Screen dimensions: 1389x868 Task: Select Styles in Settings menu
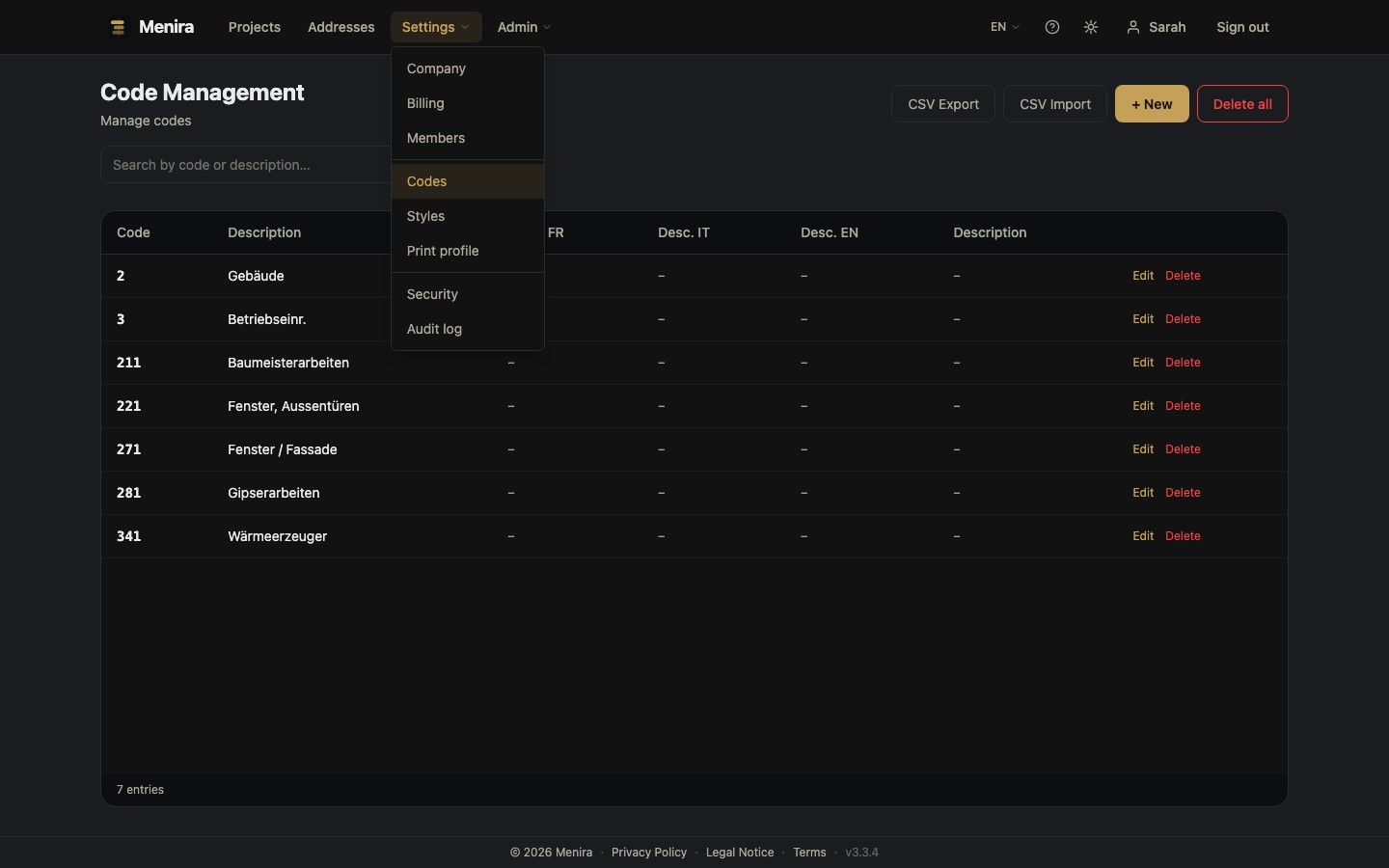pyautogui.click(x=468, y=216)
